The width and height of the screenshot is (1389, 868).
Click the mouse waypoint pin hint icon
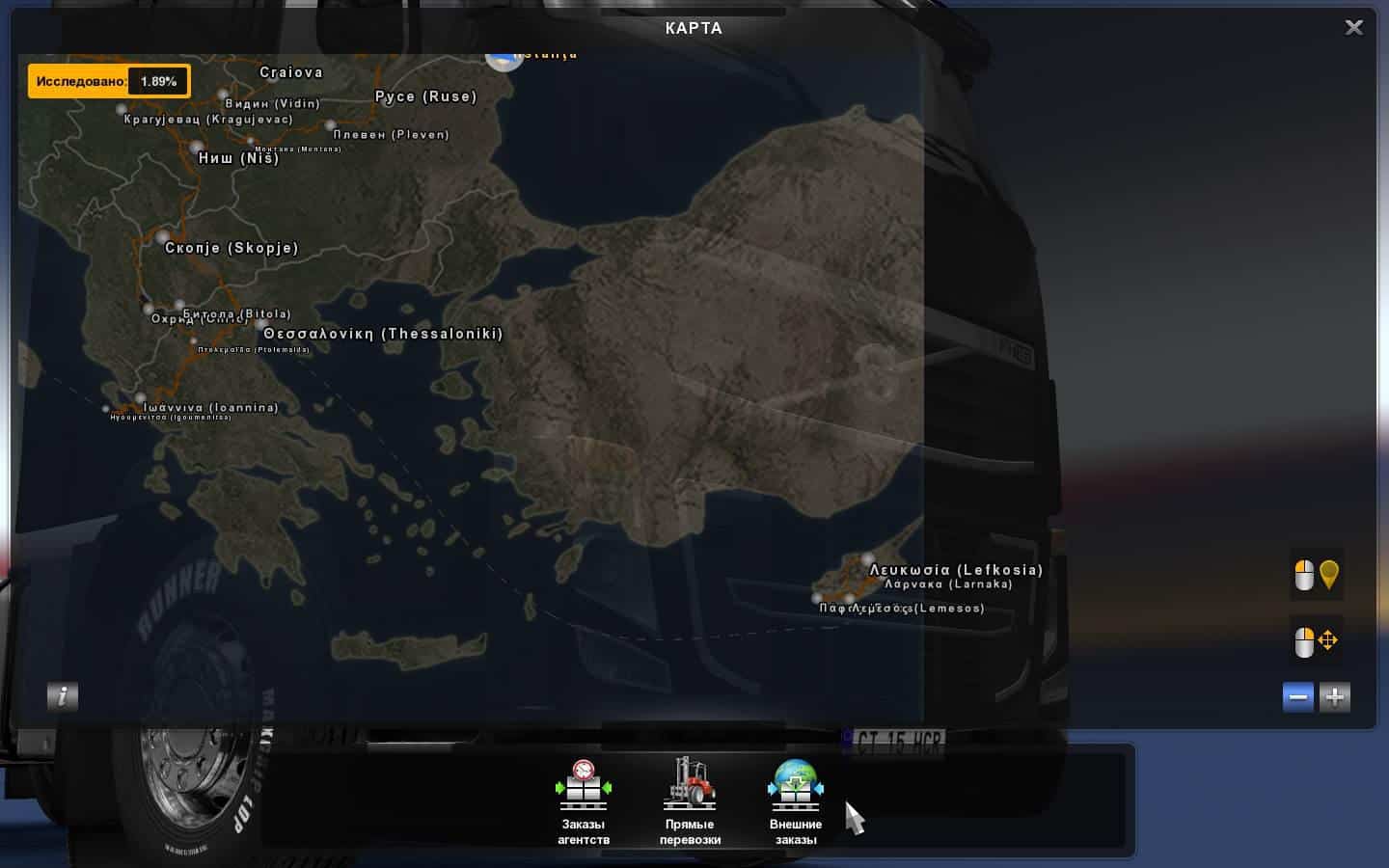(x=1316, y=576)
